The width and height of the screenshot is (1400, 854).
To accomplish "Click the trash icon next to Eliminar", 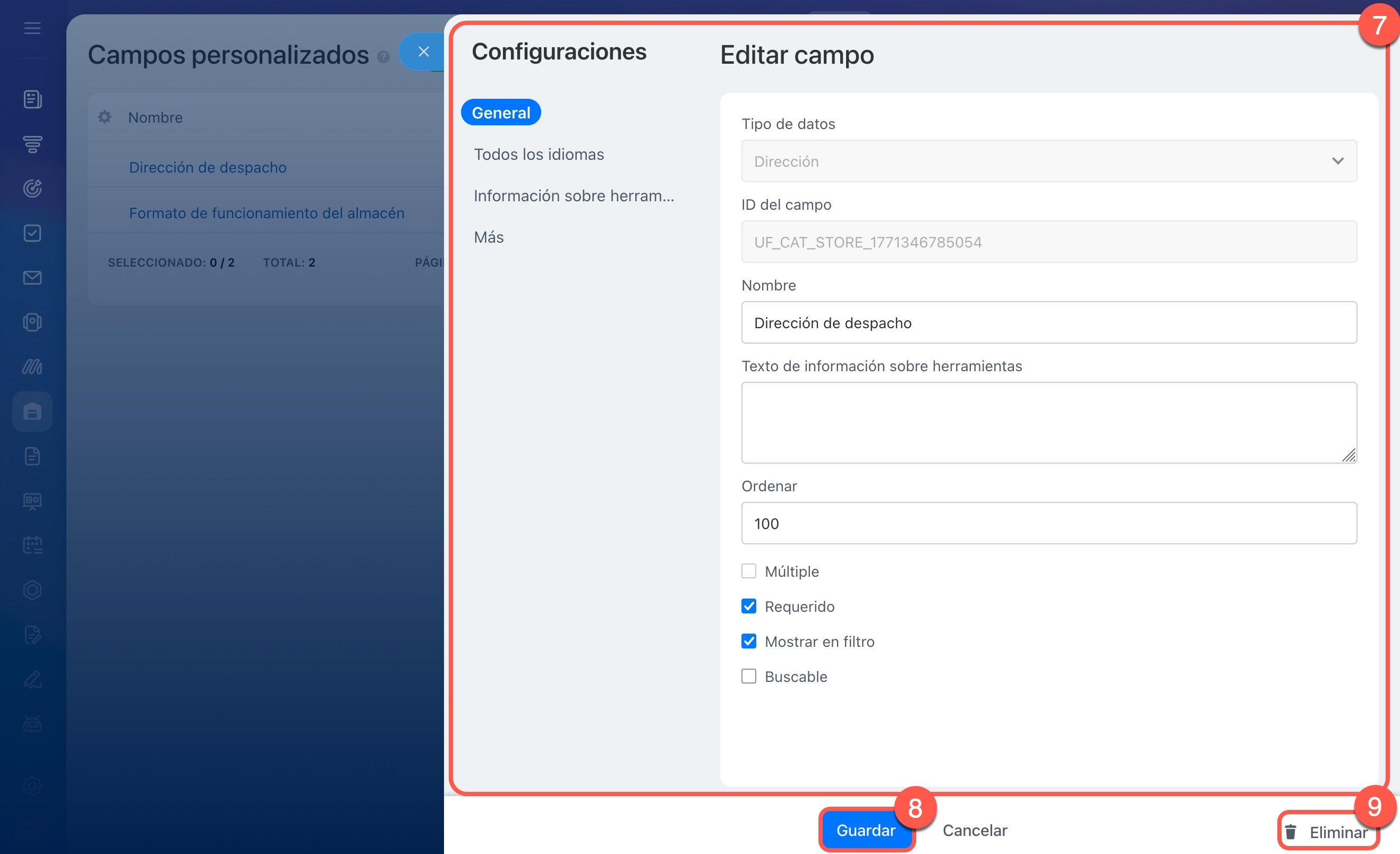I will [x=1291, y=832].
